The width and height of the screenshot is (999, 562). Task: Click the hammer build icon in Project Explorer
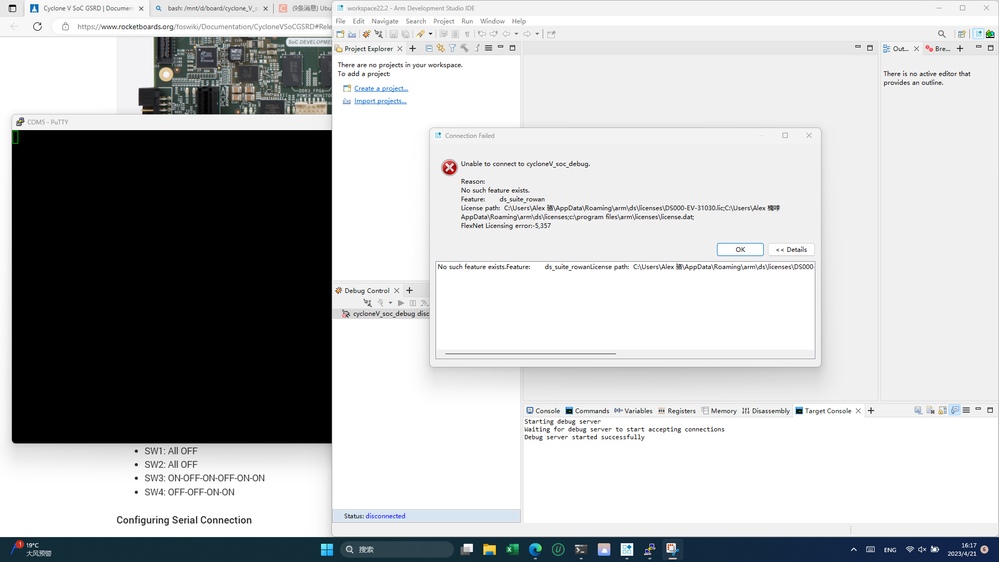[x=464, y=48]
